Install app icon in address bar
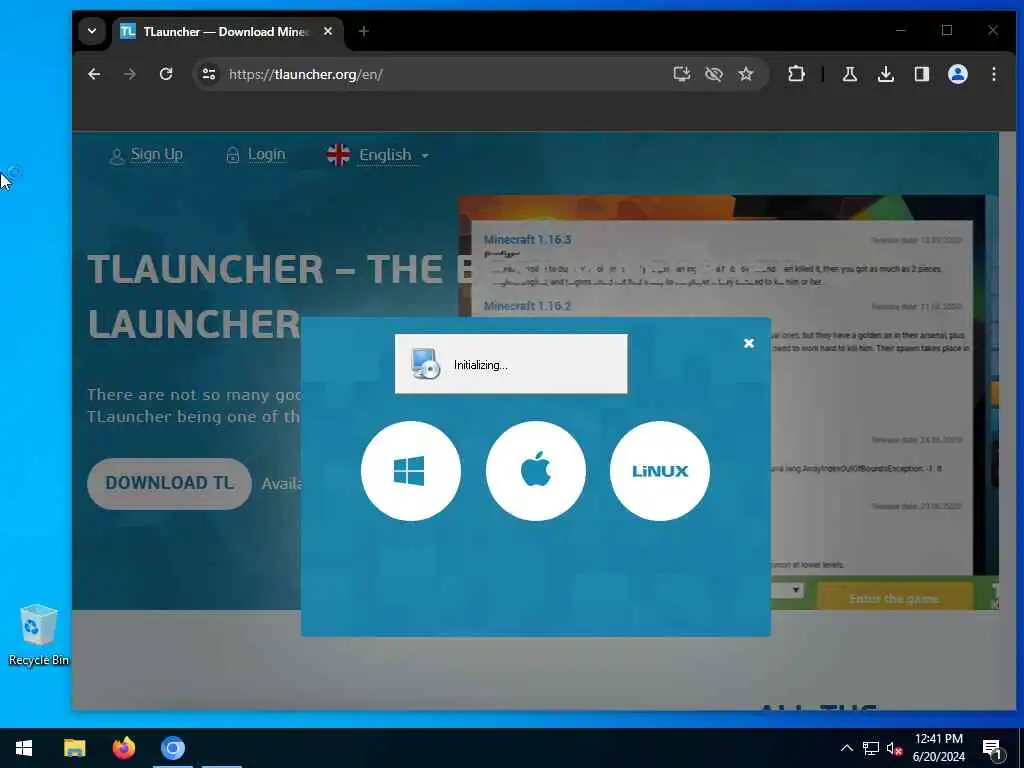The image size is (1024, 768). click(x=682, y=74)
